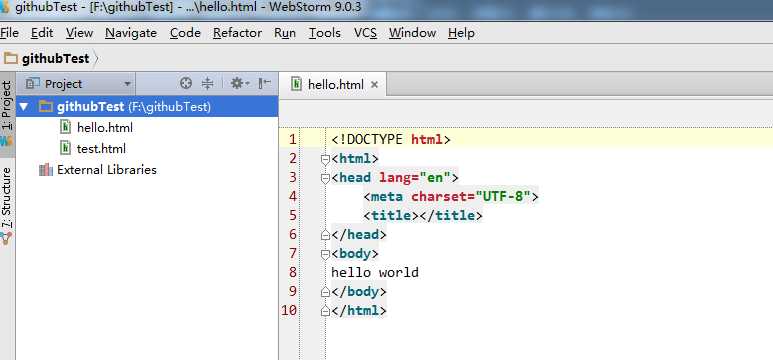Click the fold end marker on line 9
Image resolution: width=773 pixels, height=360 pixels.
tap(325, 292)
